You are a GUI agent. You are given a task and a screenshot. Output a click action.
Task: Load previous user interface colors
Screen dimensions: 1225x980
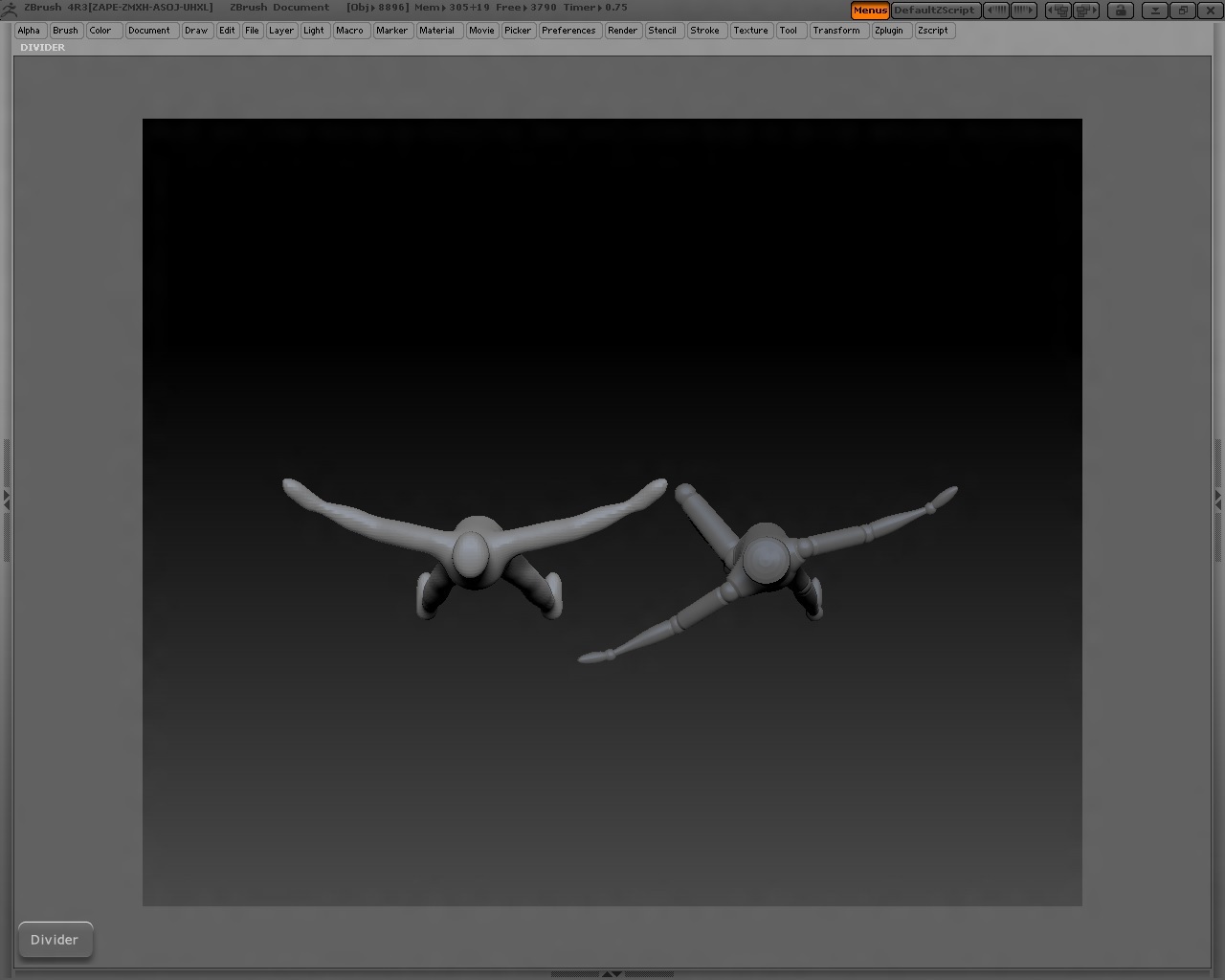[x=996, y=11]
